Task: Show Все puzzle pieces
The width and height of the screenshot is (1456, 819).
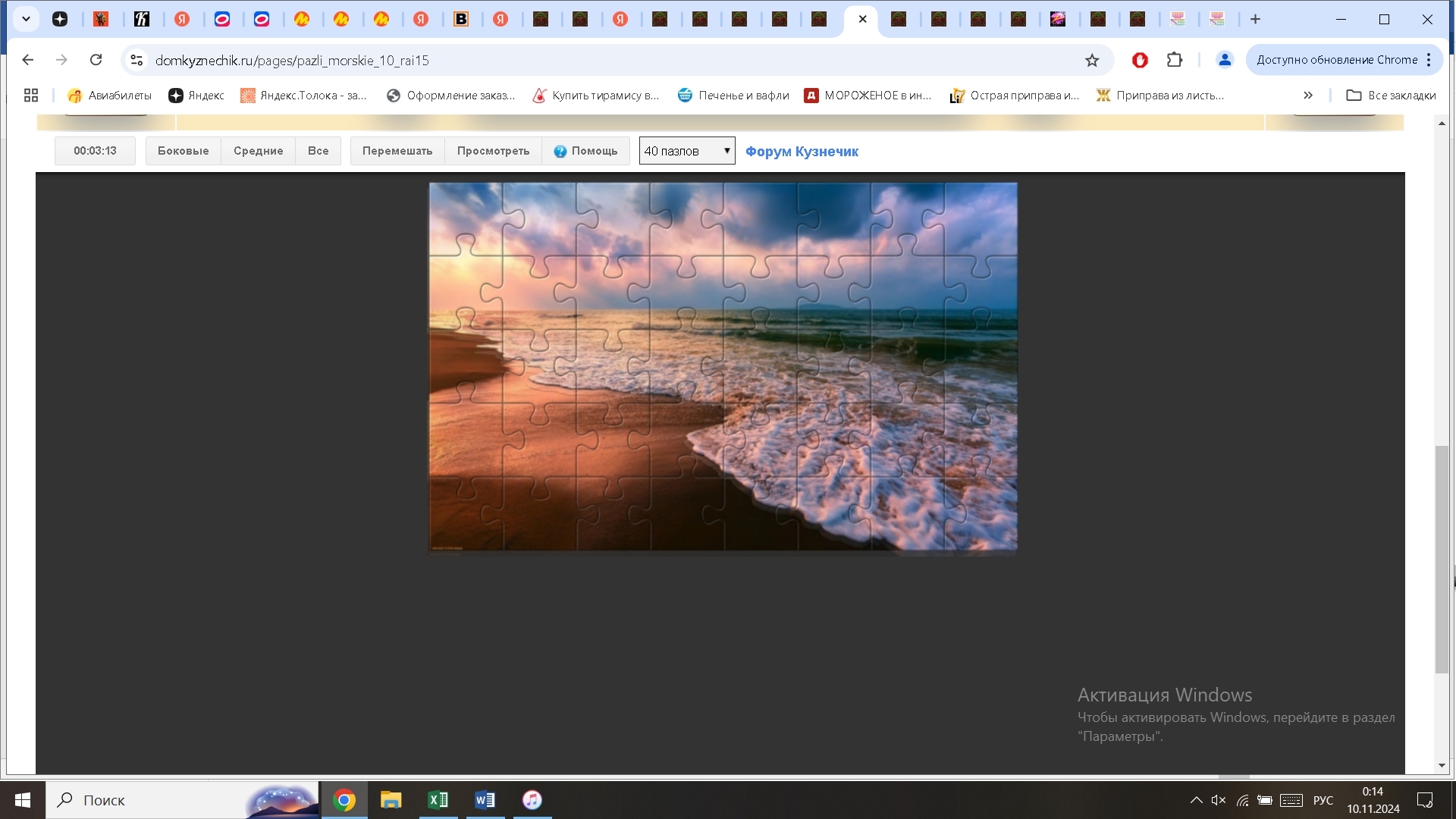Action: tap(318, 151)
